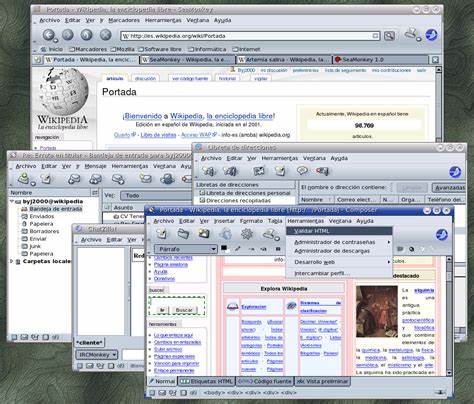Reload the Wikipedia page in browser

pyautogui.click(x=86, y=34)
